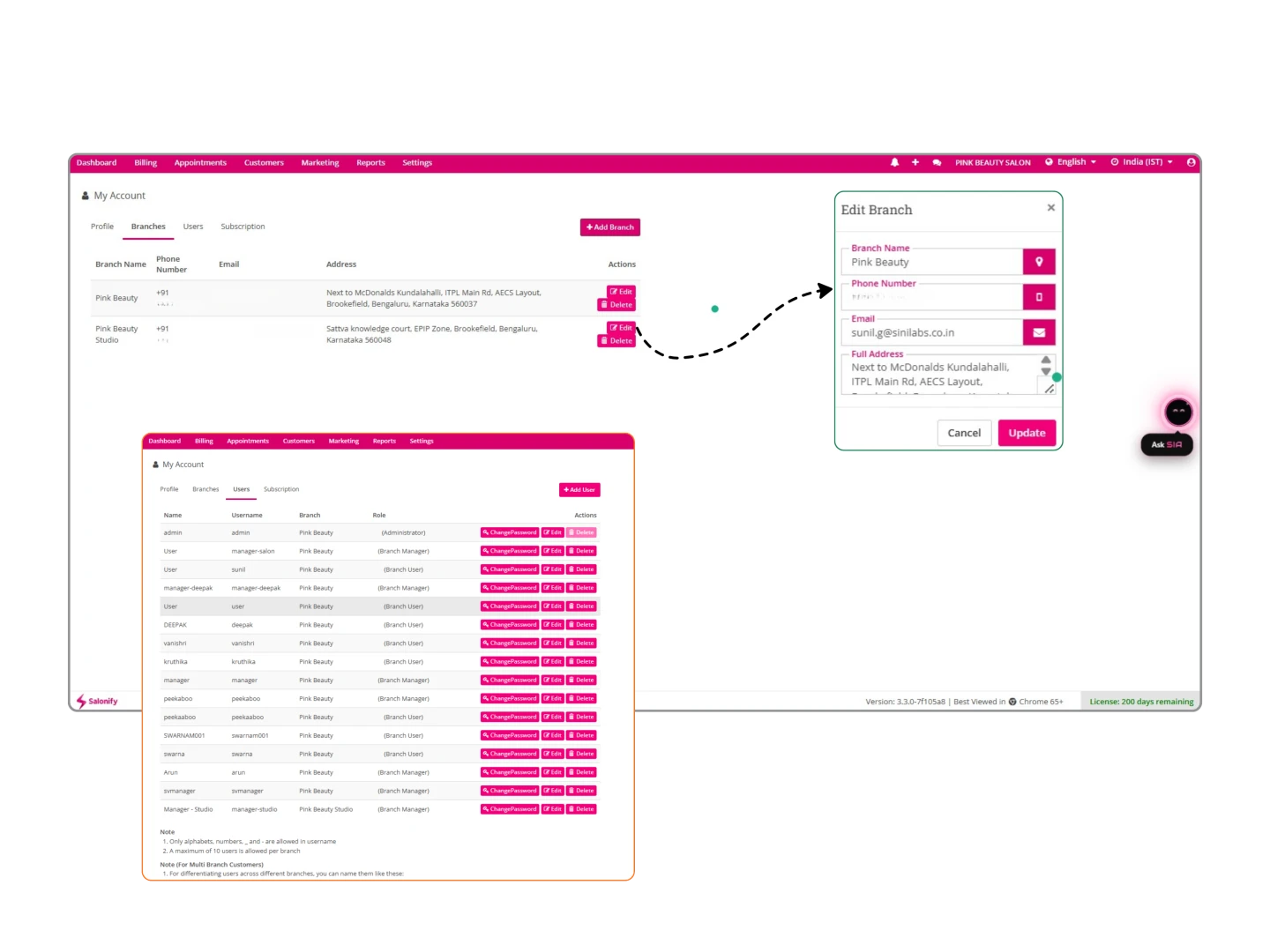Click the Add Branch button
The width and height of the screenshot is (1270, 952).
(610, 227)
